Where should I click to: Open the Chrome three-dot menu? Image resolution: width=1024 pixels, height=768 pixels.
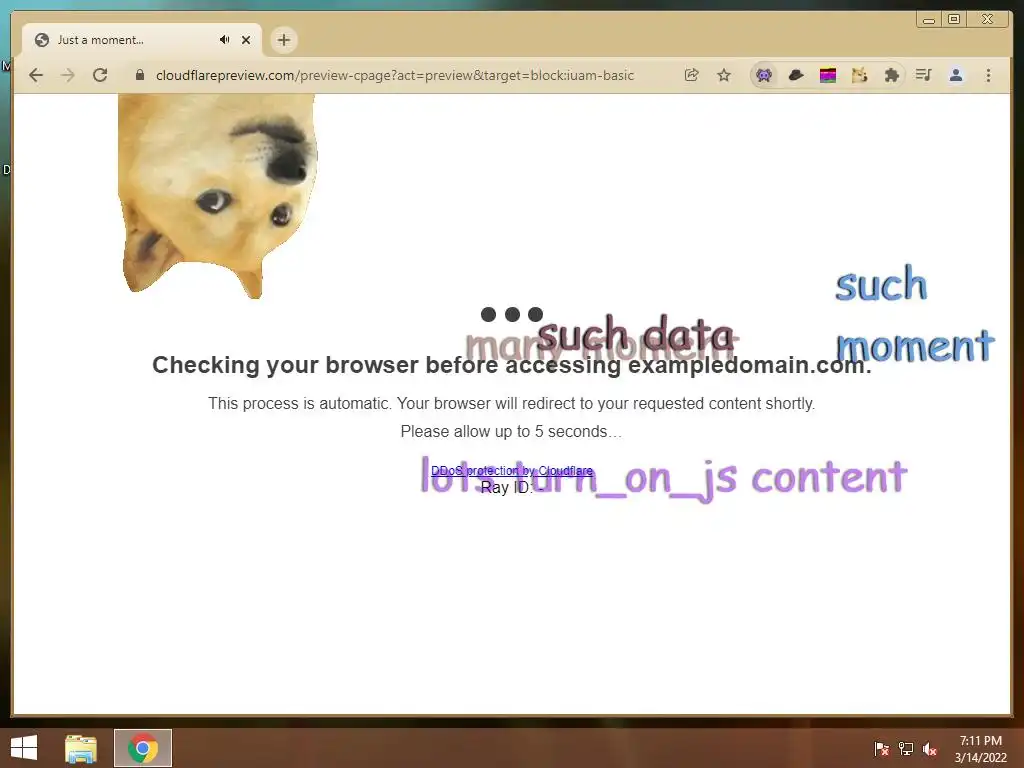point(988,75)
